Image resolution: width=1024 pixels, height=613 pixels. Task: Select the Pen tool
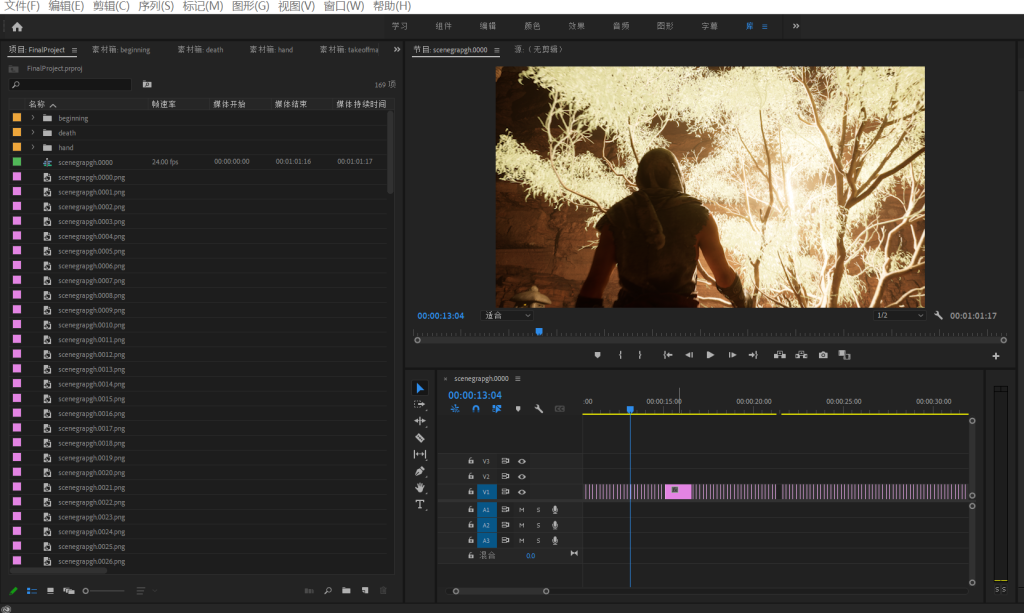coord(420,471)
